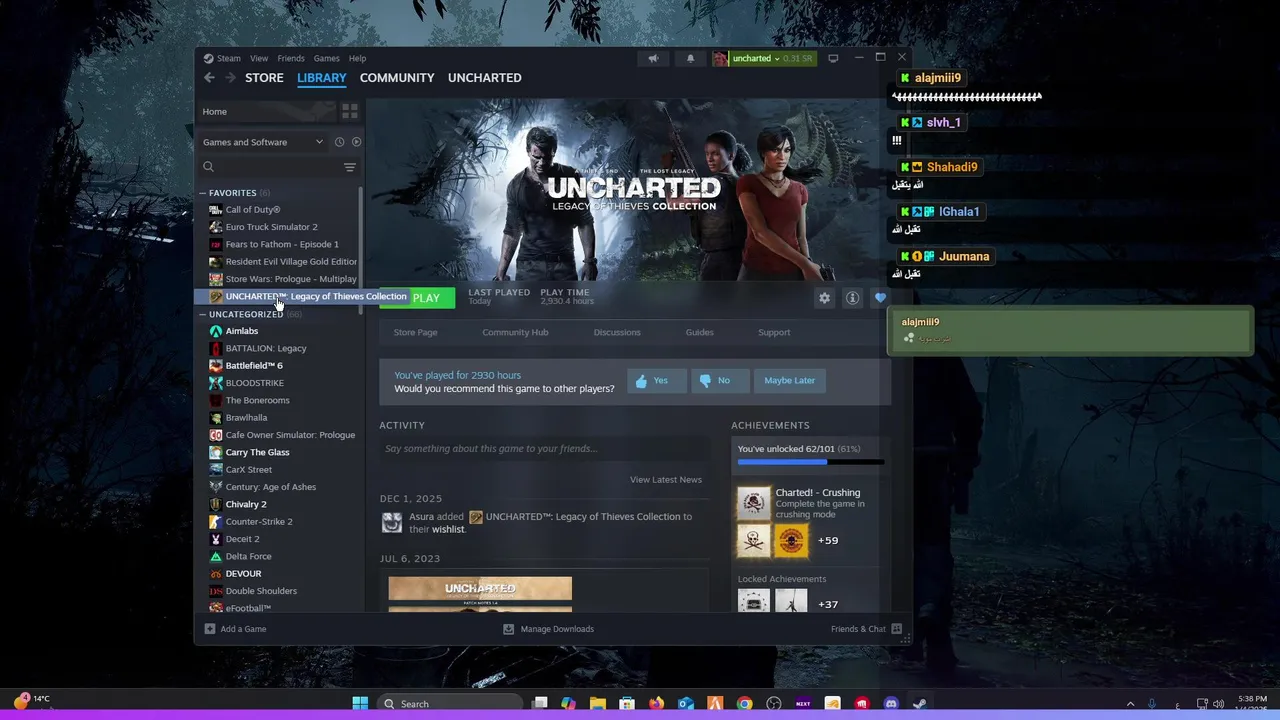
Task: Click View Latest News
Action: click(x=666, y=480)
